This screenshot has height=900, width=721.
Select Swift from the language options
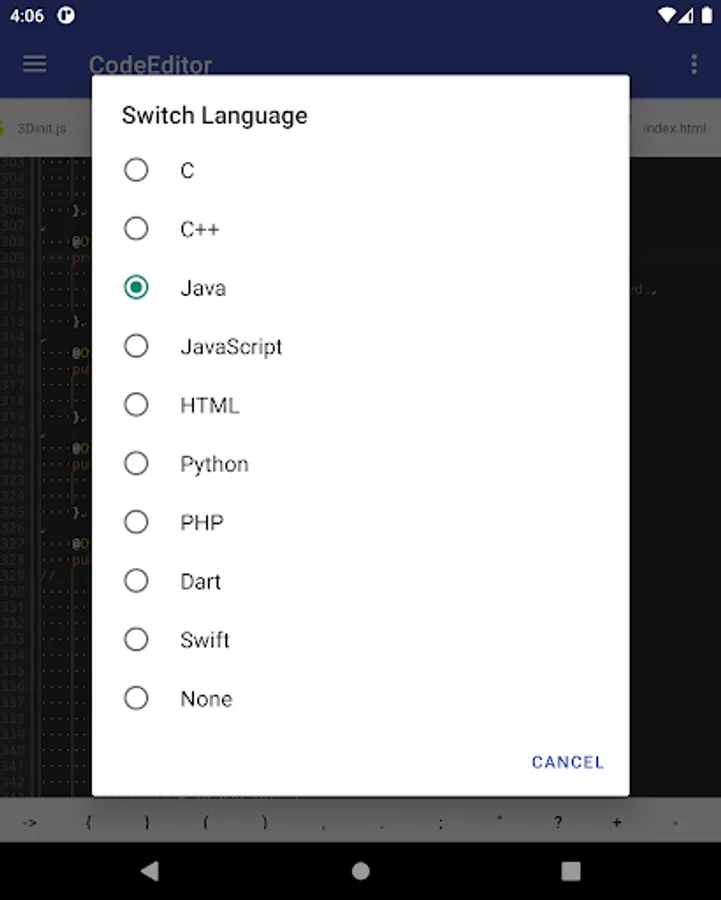click(x=136, y=640)
